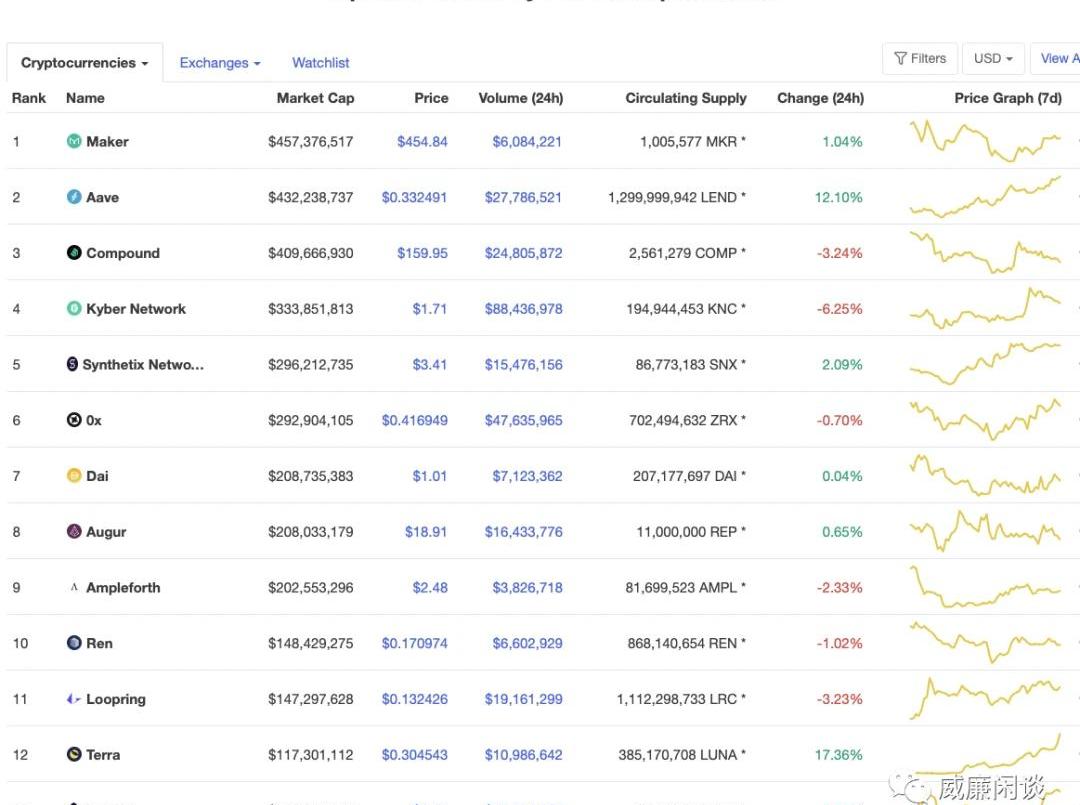Open the Maker coin page link
Viewport: 1080px width, 805px height.
(107, 141)
